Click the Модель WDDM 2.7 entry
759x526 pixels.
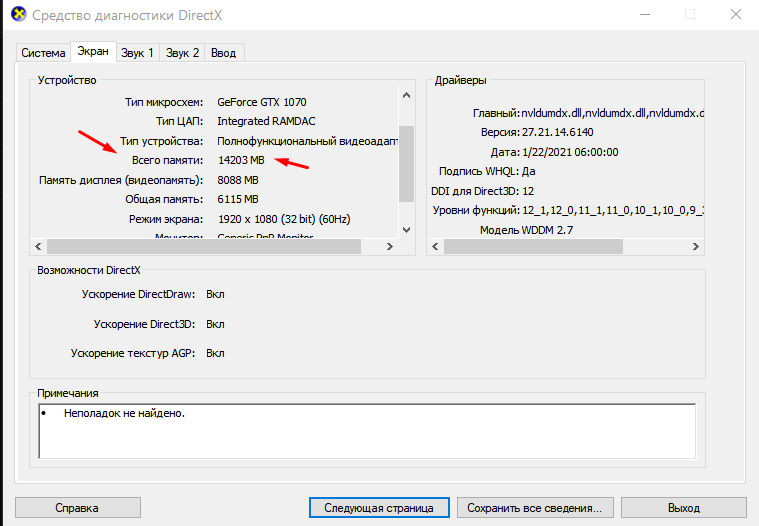pos(527,230)
